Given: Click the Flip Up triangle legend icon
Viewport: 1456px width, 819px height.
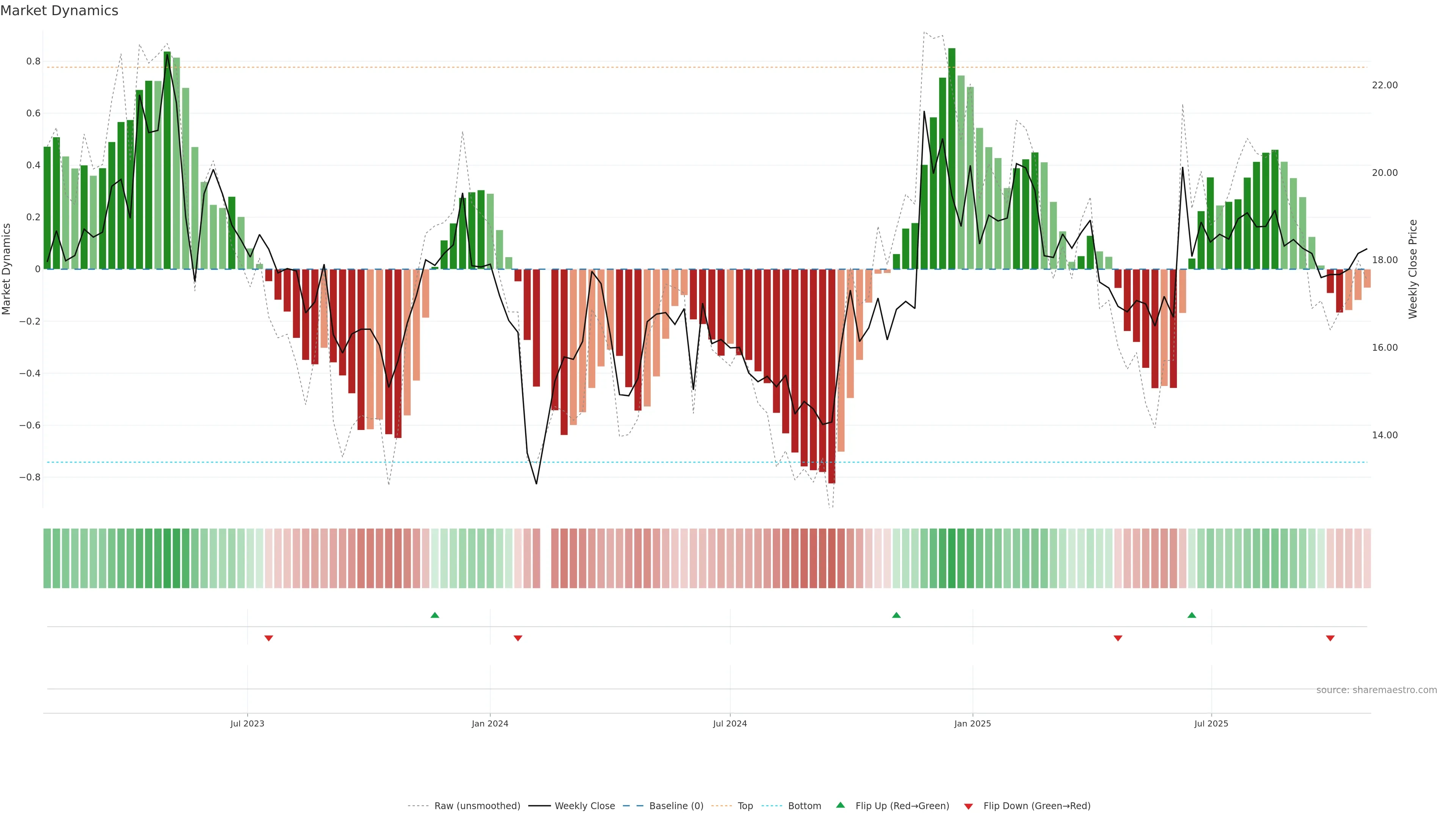Looking at the screenshot, I should (840, 805).
